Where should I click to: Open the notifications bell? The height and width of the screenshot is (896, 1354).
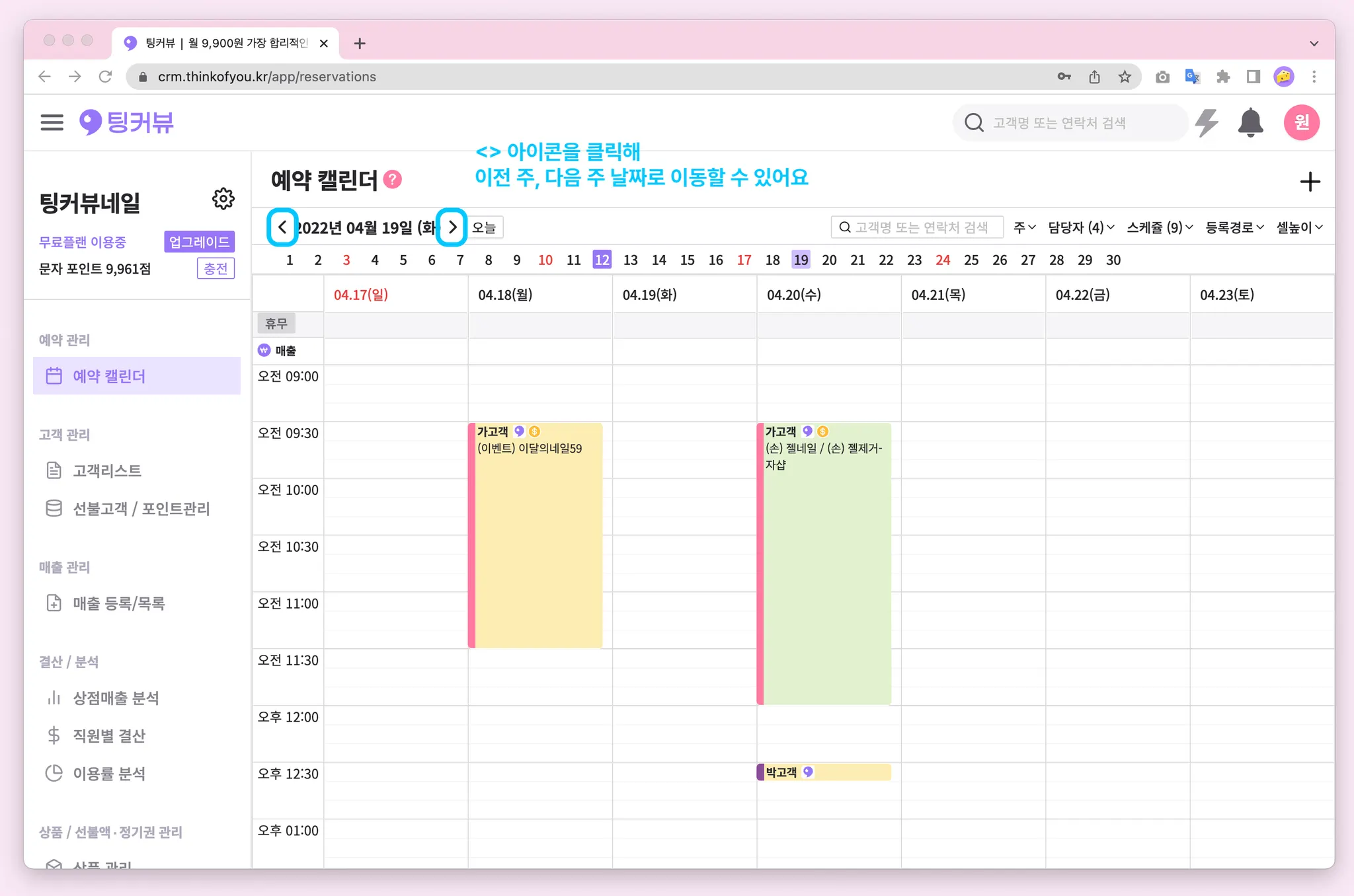click(1250, 123)
